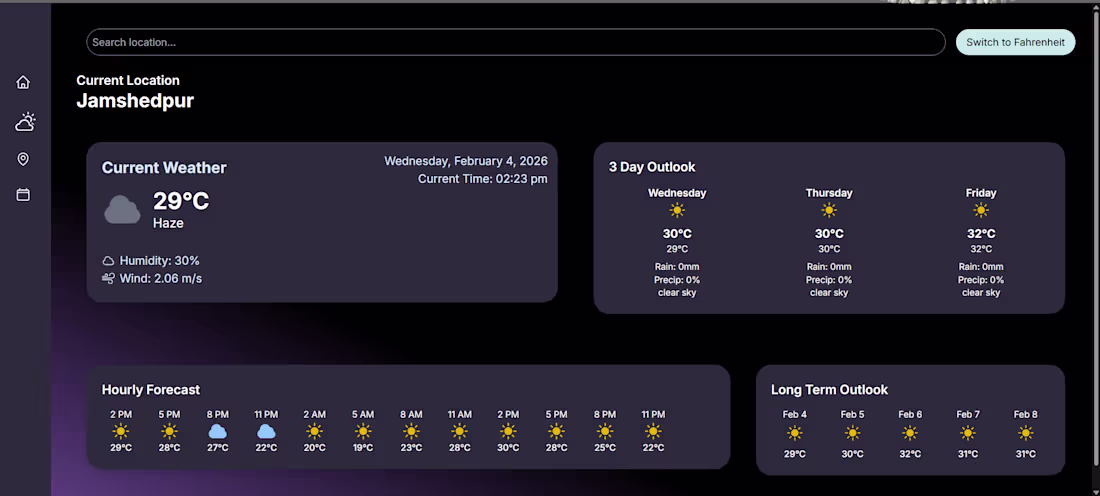Click the Hourly Forecast heading
The image size is (1100, 496).
click(x=151, y=389)
